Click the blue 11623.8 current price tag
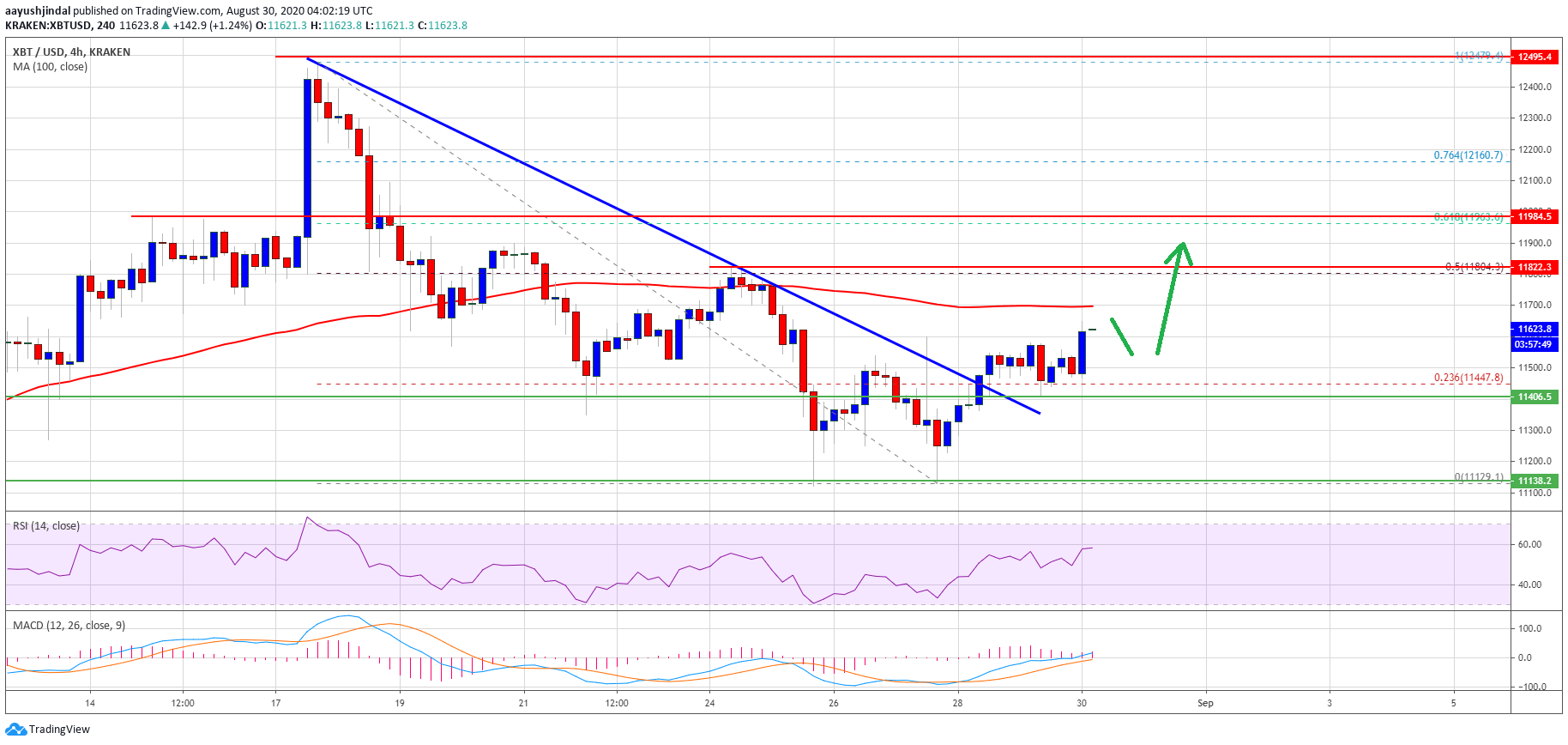The image size is (1568, 745). point(1535,329)
